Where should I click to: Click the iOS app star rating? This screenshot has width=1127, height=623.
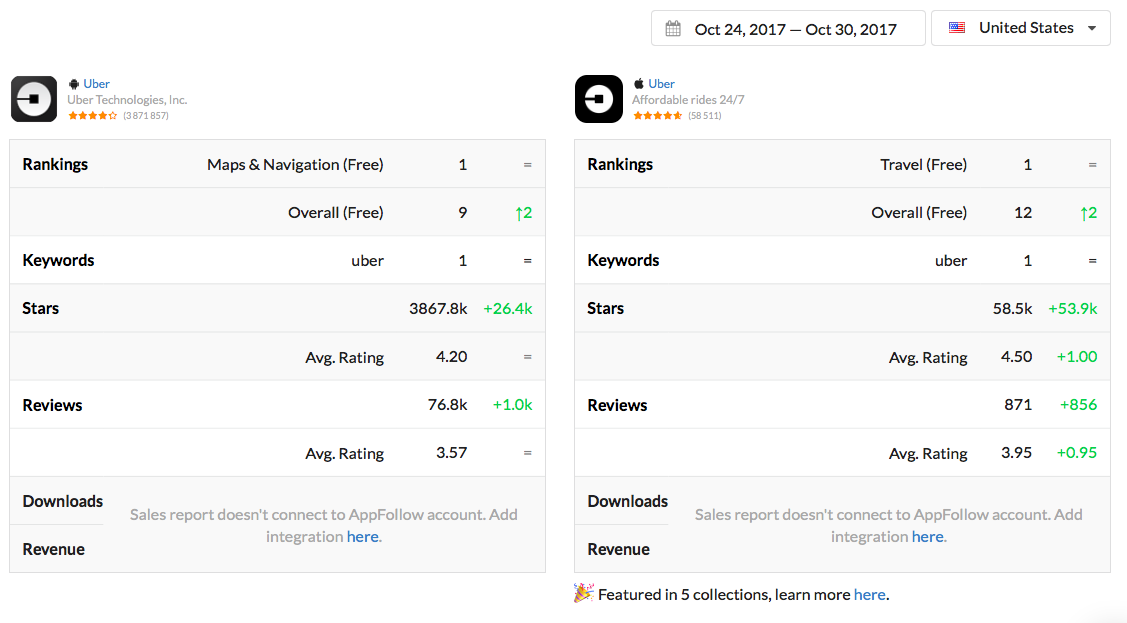coord(657,116)
